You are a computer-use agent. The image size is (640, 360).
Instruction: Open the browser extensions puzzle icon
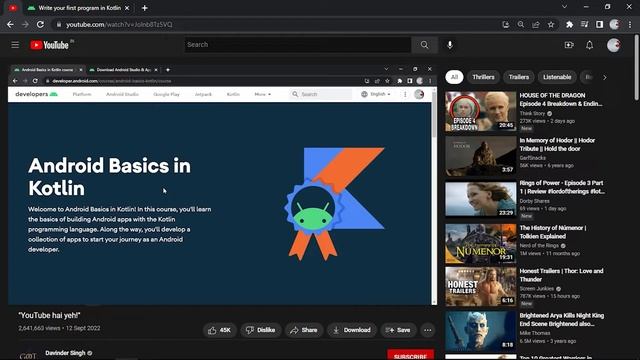pyautogui.click(x=569, y=24)
